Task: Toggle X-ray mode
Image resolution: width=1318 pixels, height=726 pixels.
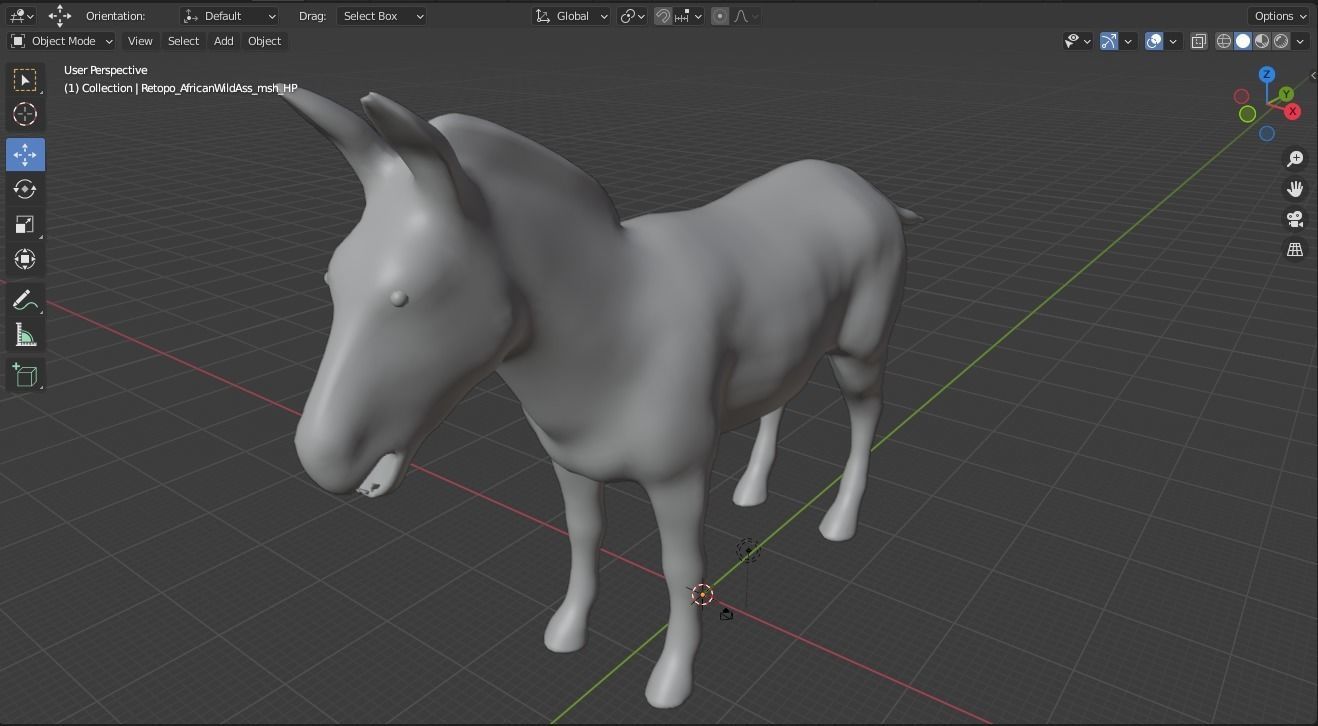Action: [x=1198, y=41]
